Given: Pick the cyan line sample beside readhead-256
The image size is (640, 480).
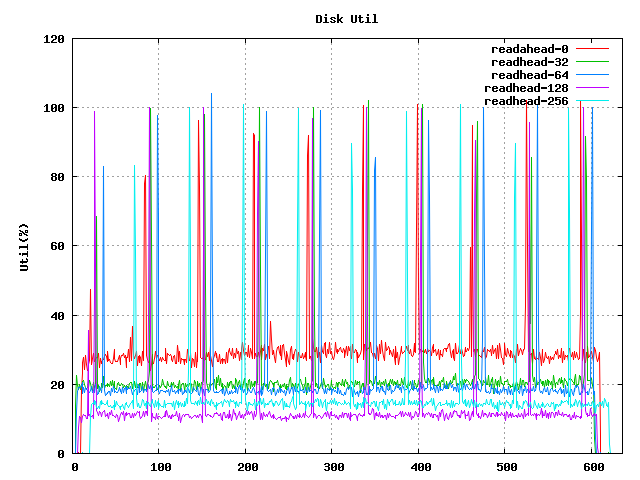Looking at the screenshot, I should (x=592, y=101).
